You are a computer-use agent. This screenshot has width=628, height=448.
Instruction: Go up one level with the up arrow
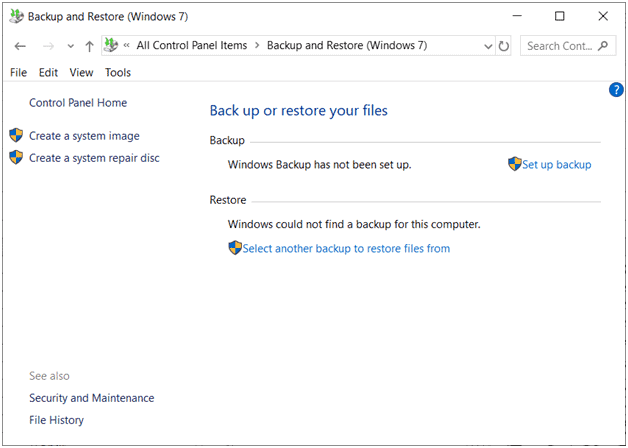point(89,46)
